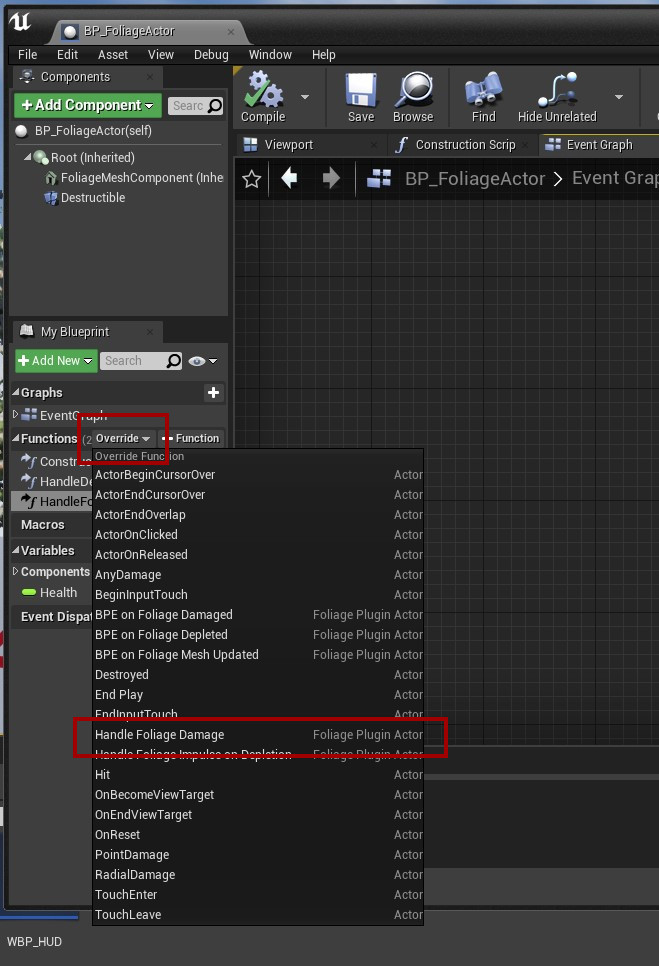This screenshot has height=966, width=659.
Task: Select FoliageMeshComponent in the component tree
Action: (134, 177)
